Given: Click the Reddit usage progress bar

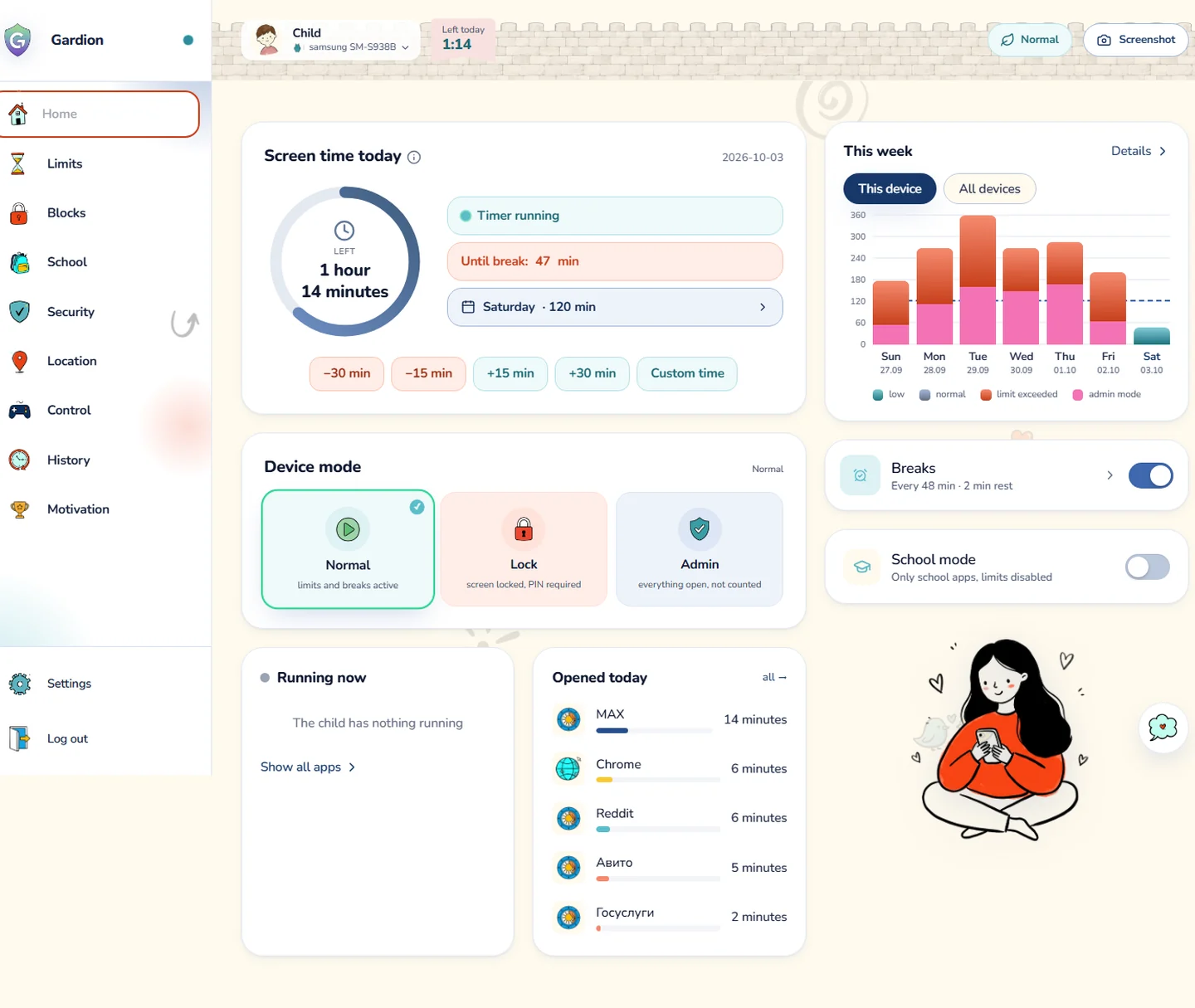Looking at the screenshot, I should coord(658,829).
